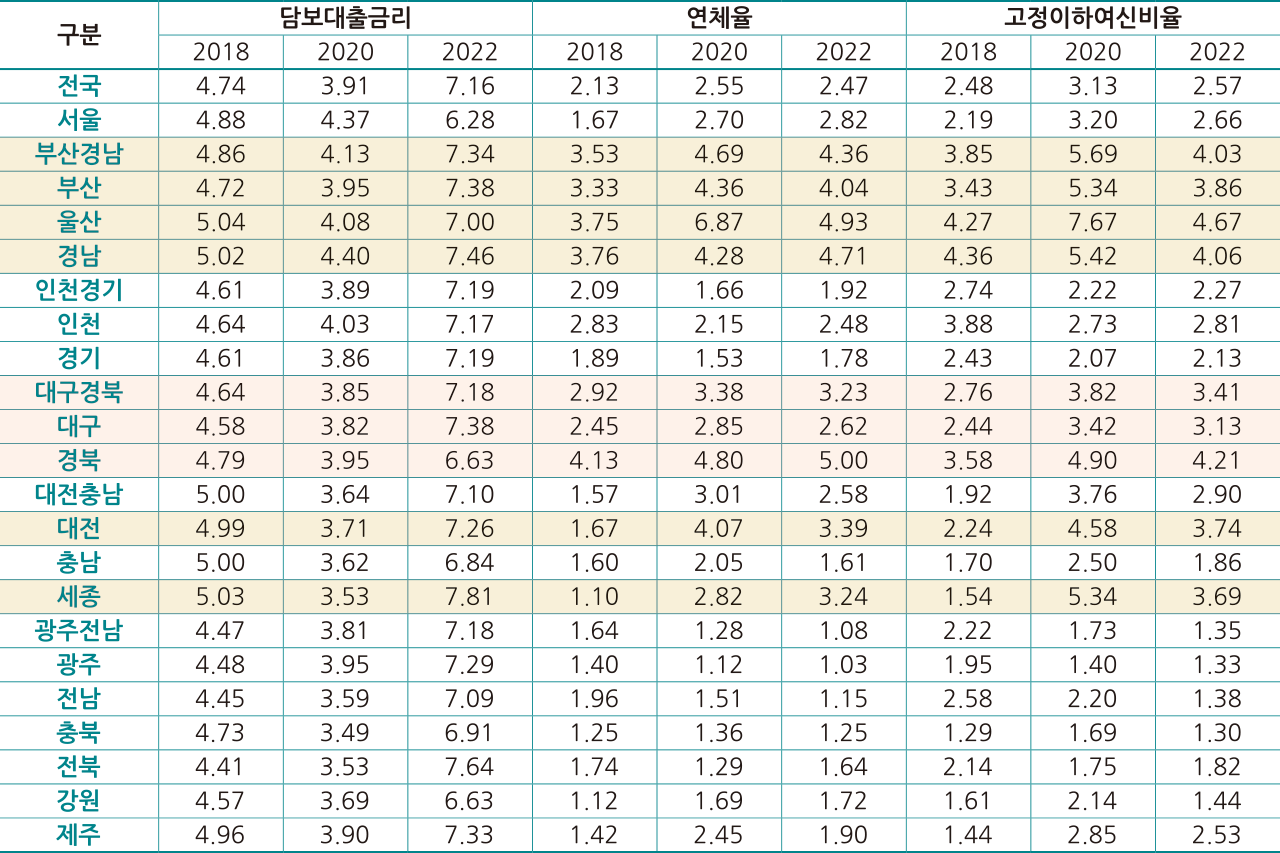
Task: Select the 전남 row label
Action: pos(79,698)
